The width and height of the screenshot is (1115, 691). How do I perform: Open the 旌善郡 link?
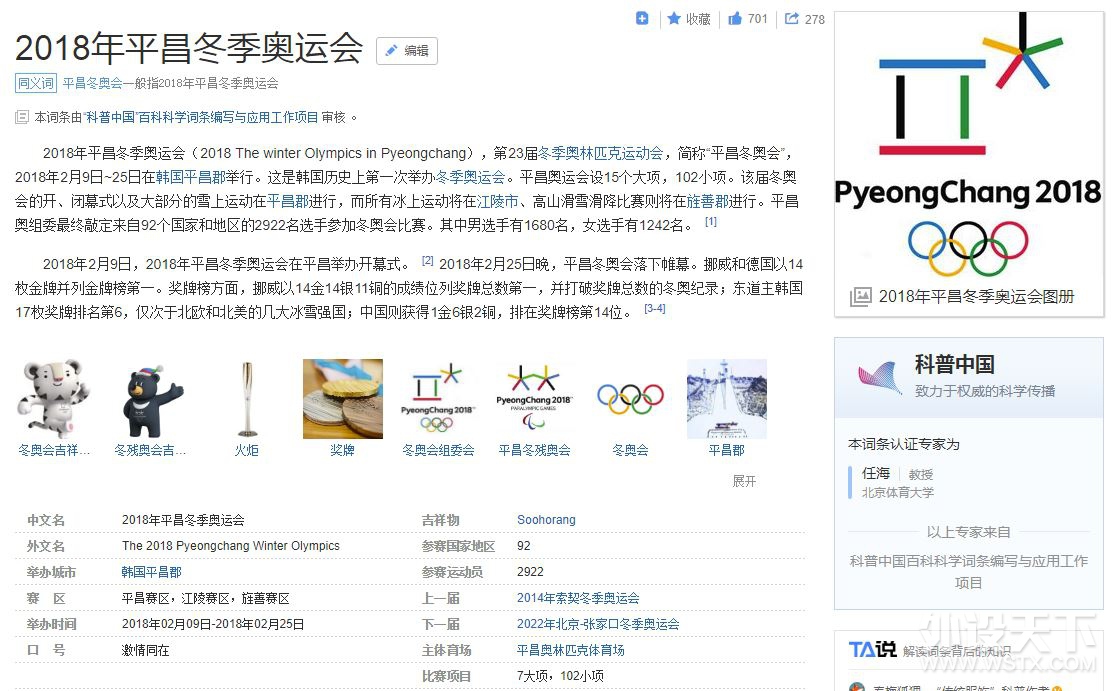708,201
